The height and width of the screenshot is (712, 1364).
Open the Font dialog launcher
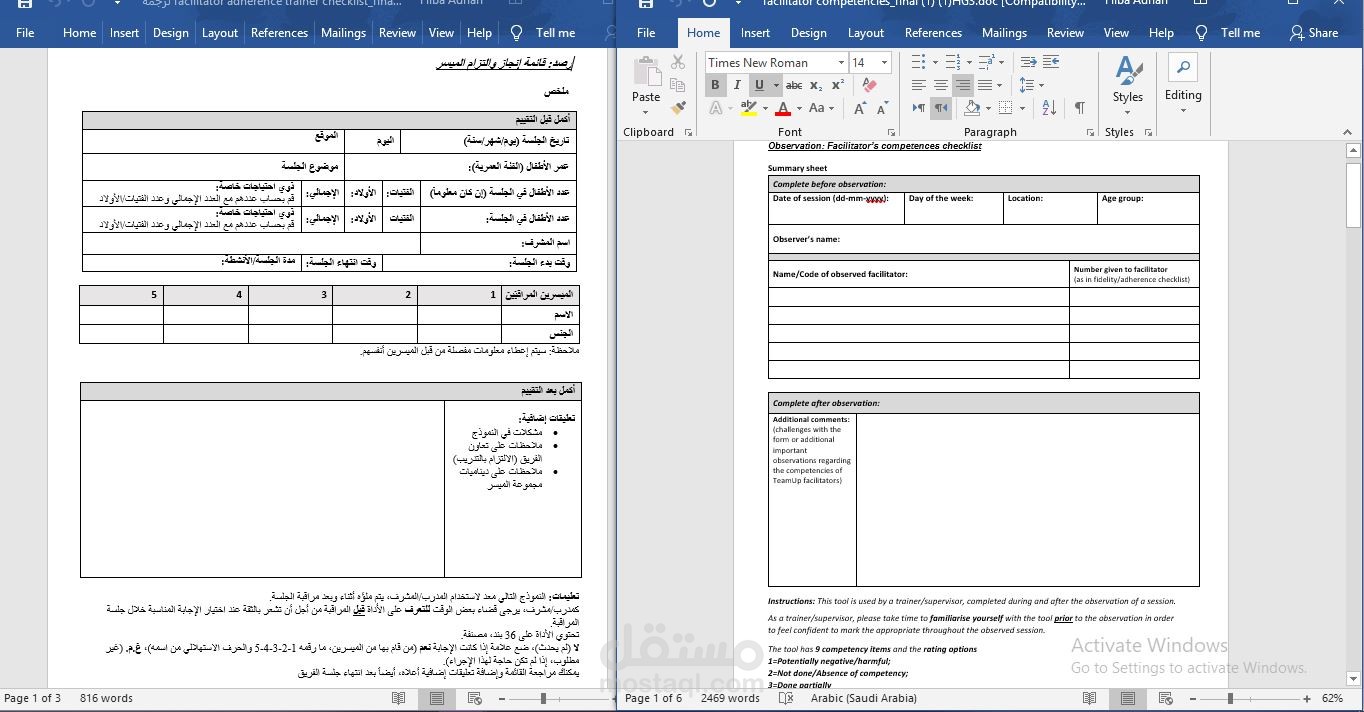tap(891, 132)
